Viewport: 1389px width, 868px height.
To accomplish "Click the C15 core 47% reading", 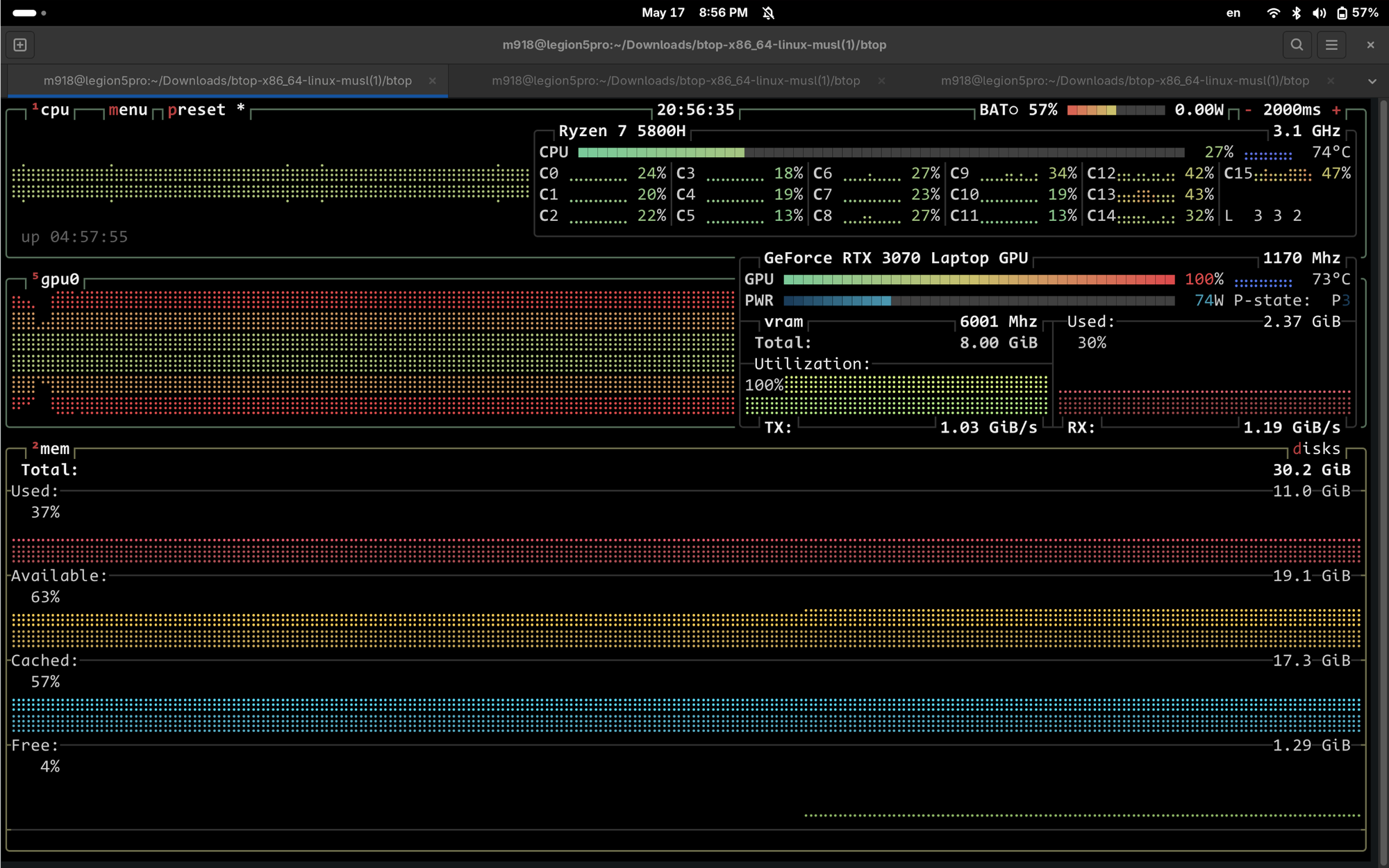I will (1336, 174).
